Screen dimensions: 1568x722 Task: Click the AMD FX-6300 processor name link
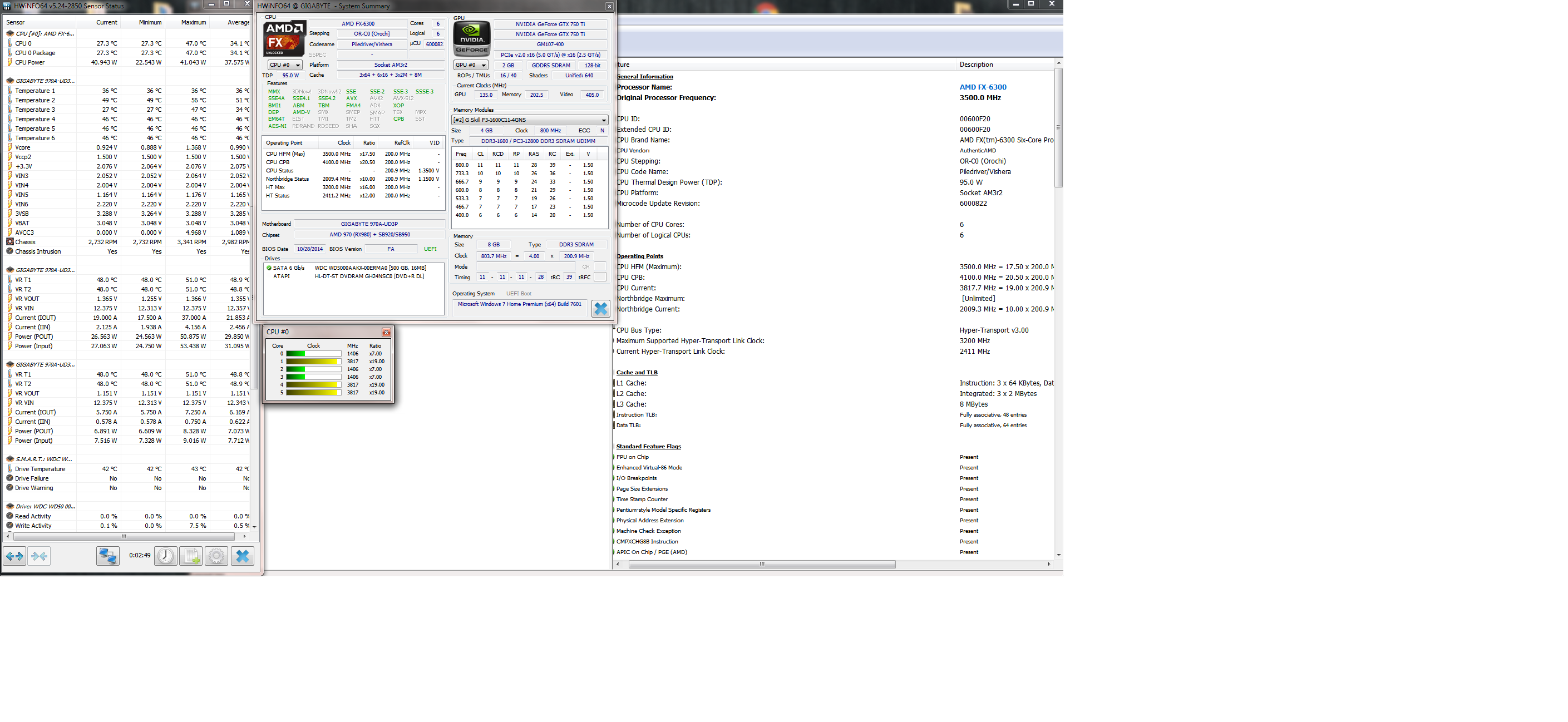[983, 87]
